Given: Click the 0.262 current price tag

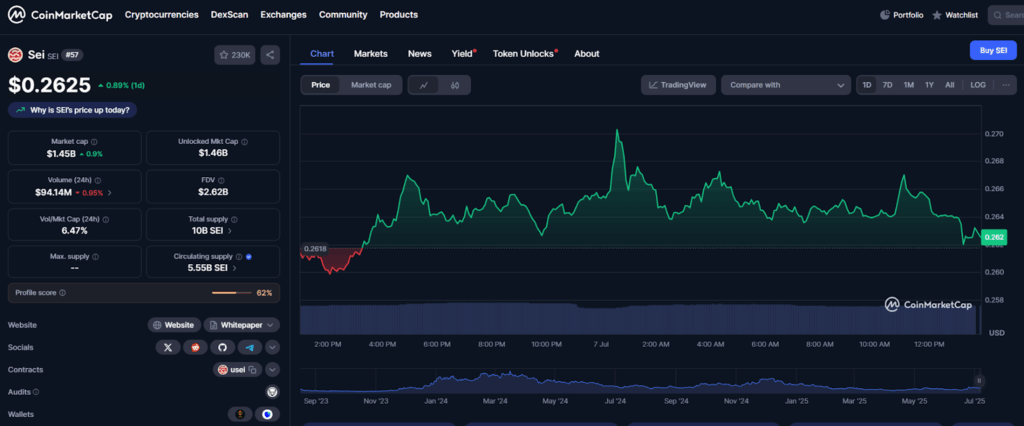Looking at the screenshot, I should coord(996,237).
